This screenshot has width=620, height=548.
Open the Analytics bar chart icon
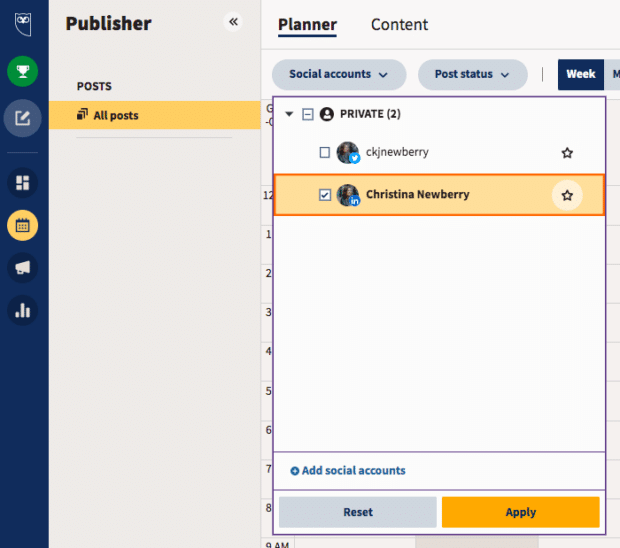pos(22,310)
